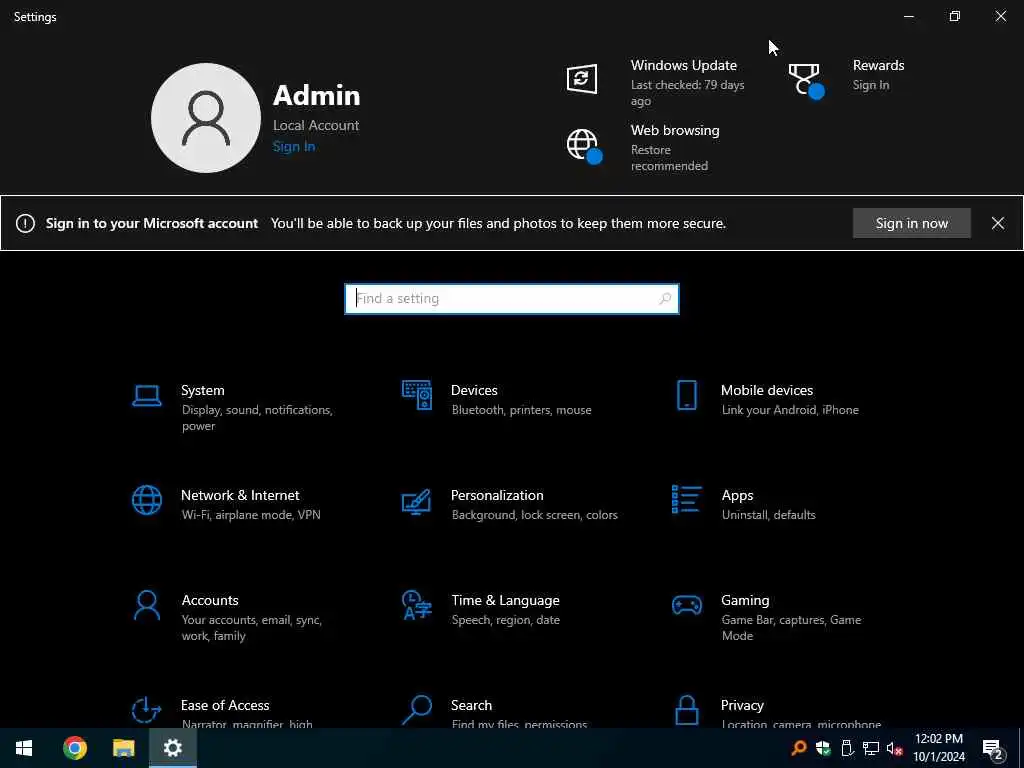1024x768 pixels.
Task: Open the Privacy padlock icon
Action: 686,711
